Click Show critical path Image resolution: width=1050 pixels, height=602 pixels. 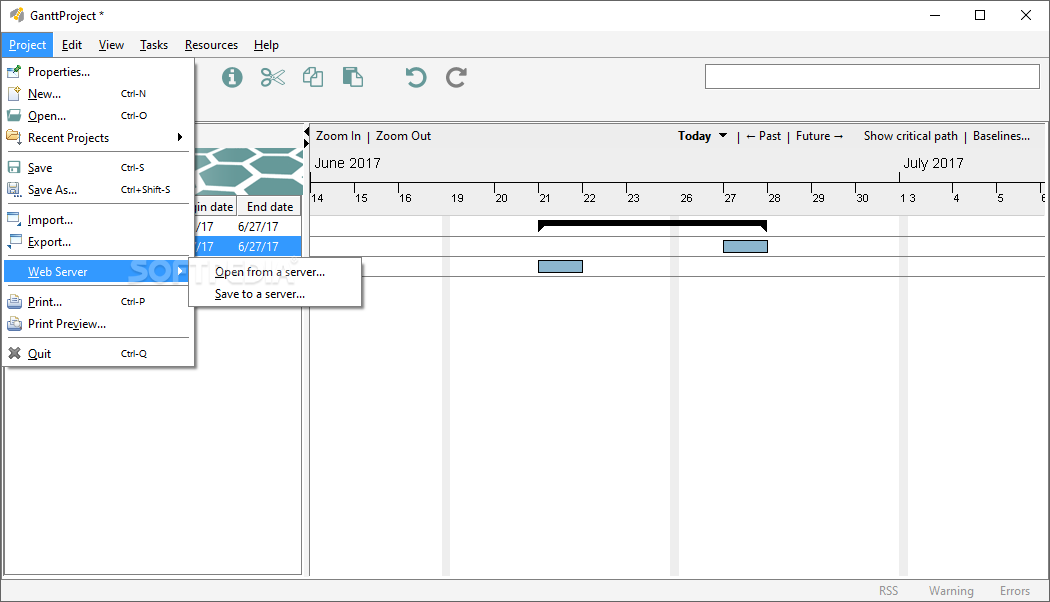(x=911, y=136)
